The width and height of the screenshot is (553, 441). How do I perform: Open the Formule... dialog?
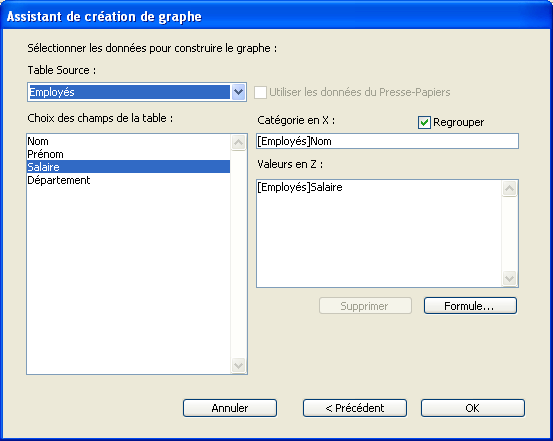pos(470,306)
